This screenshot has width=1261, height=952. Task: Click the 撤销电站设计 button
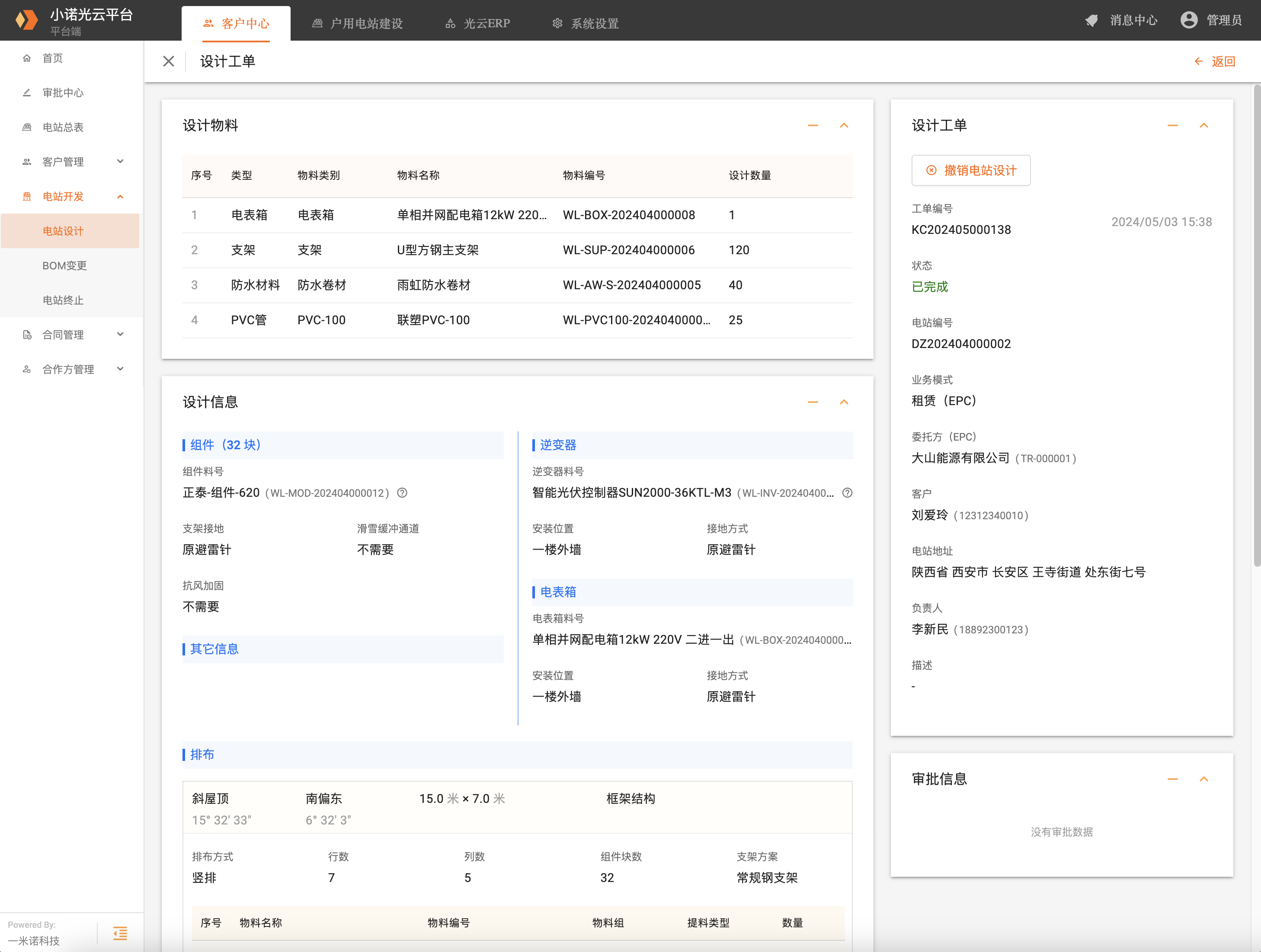tap(971, 170)
